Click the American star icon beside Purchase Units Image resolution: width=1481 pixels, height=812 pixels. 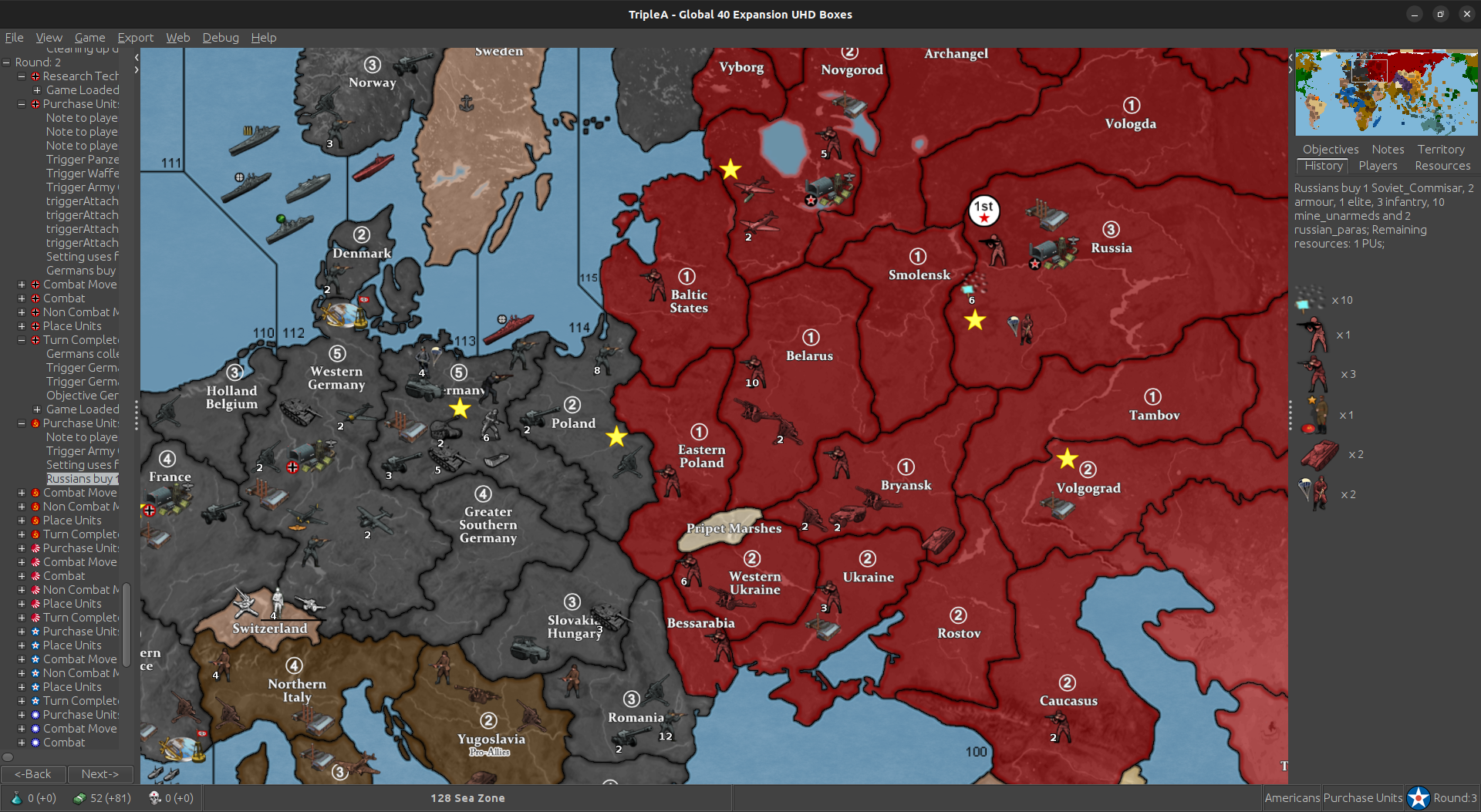click(35, 632)
